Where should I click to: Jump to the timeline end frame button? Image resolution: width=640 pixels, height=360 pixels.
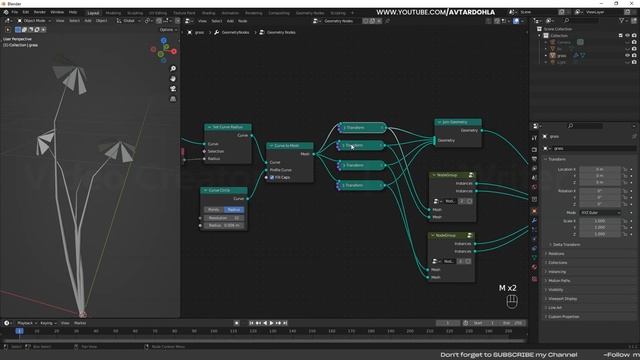point(285,323)
